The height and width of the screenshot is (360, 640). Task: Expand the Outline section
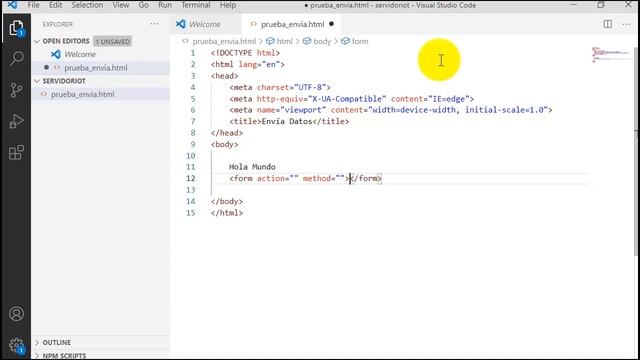pyautogui.click(x=37, y=342)
